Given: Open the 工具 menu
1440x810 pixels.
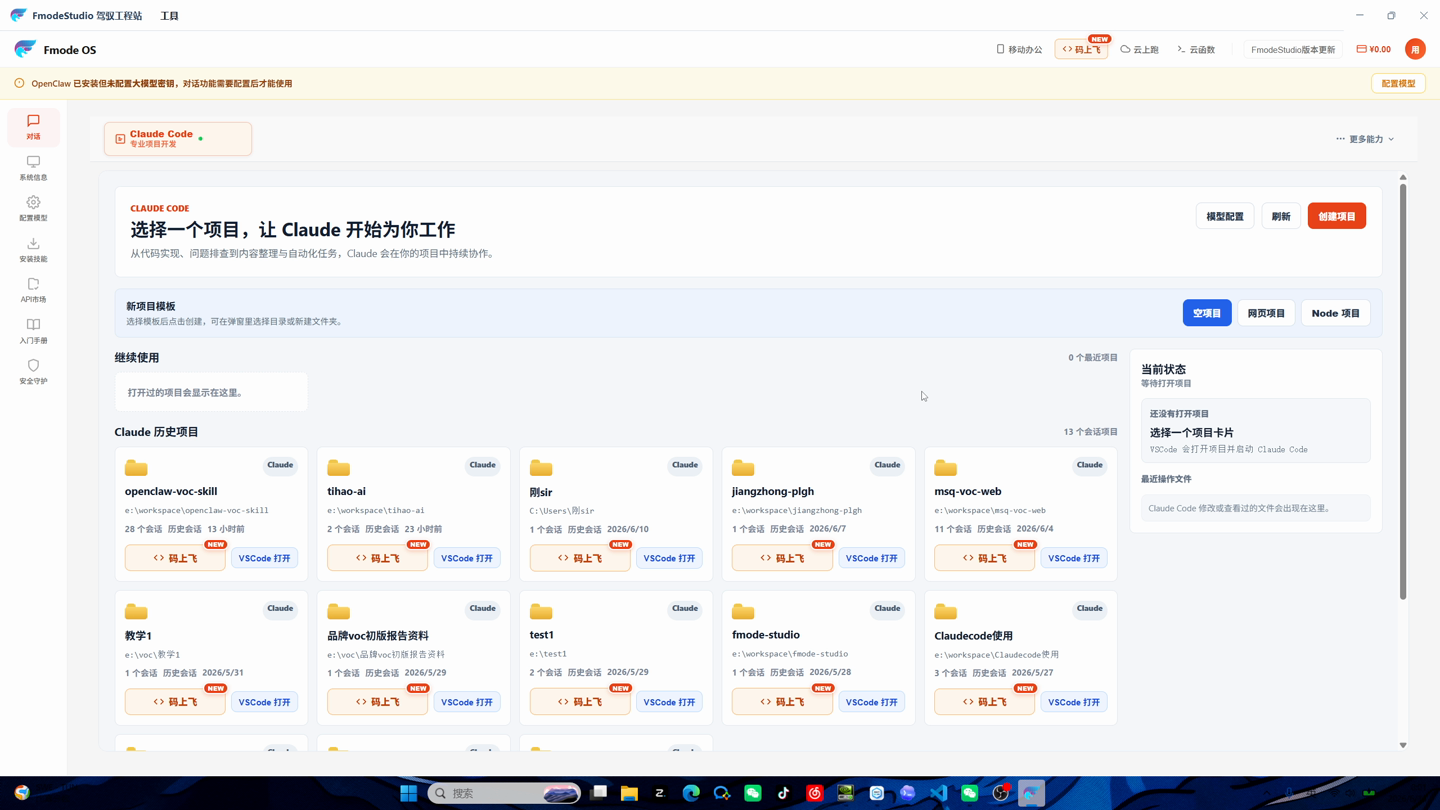Looking at the screenshot, I should (169, 16).
